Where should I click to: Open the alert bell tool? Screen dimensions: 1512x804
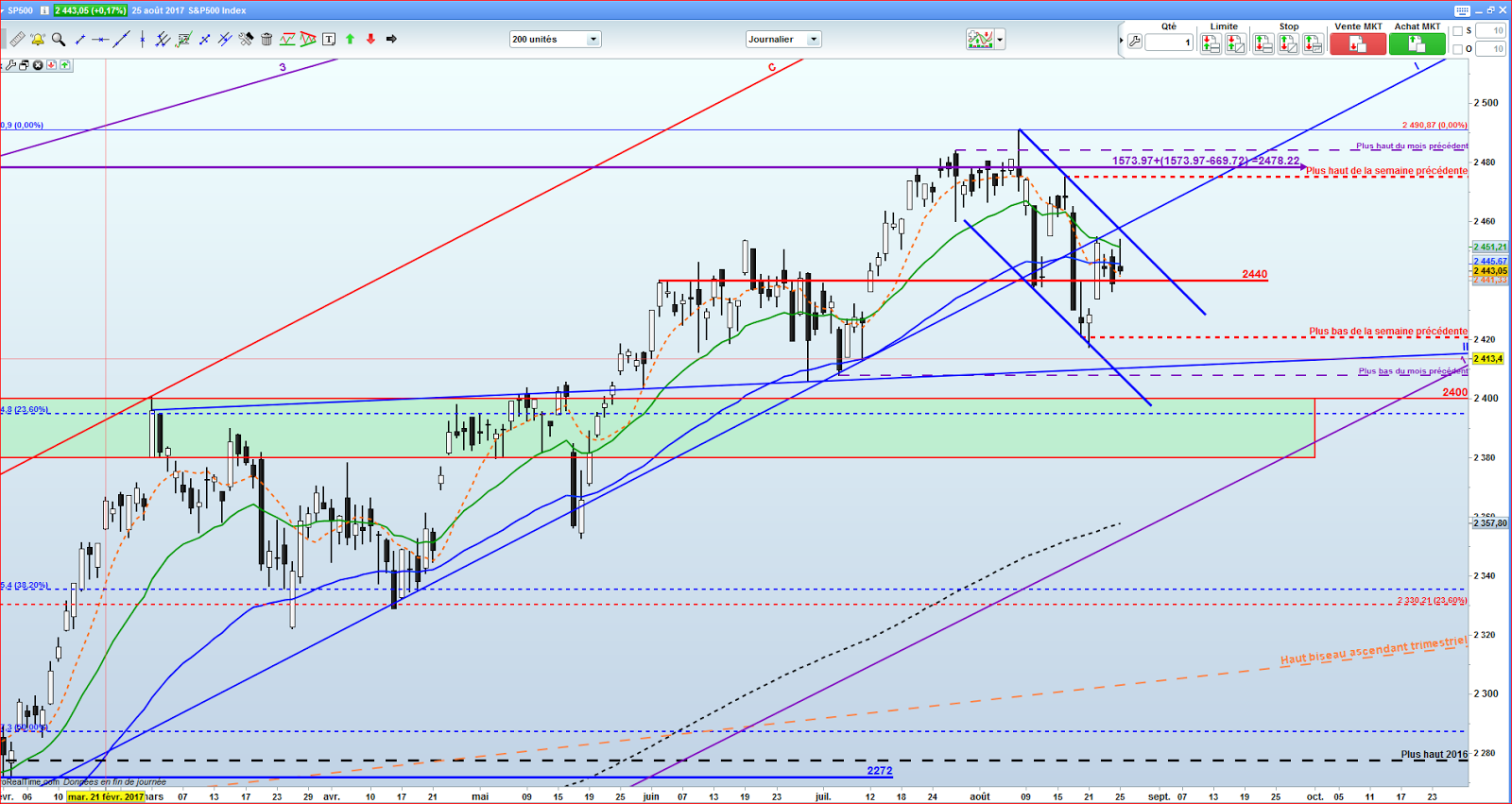coord(38,39)
